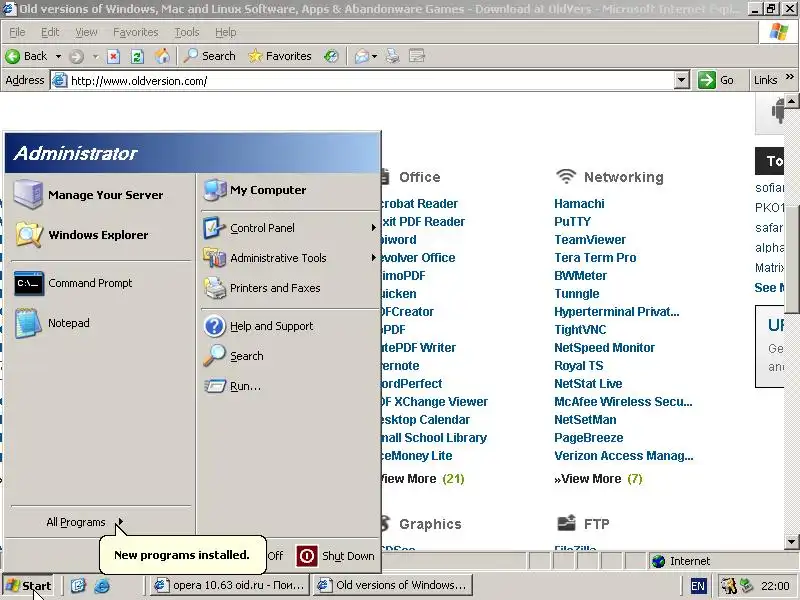Open the Hamachi link
The height and width of the screenshot is (600, 800).
click(579, 204)
